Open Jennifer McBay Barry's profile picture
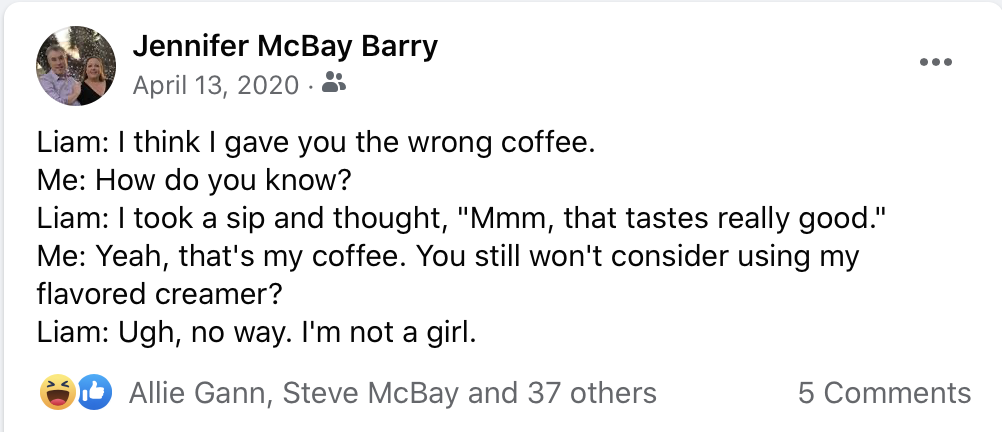Screen dimensions: 1002x432 [75, 66]
